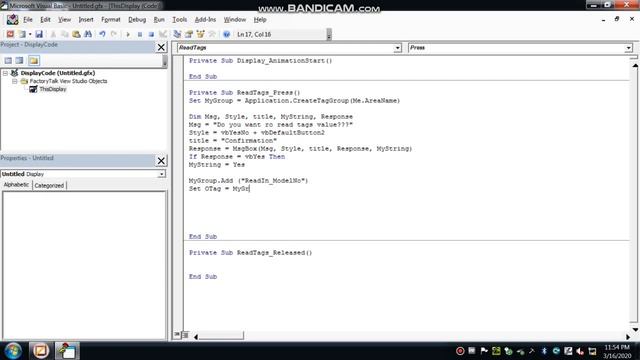Open the Run menu
Viewport: 640px width, 360px height.
click(x=159, y=20)
